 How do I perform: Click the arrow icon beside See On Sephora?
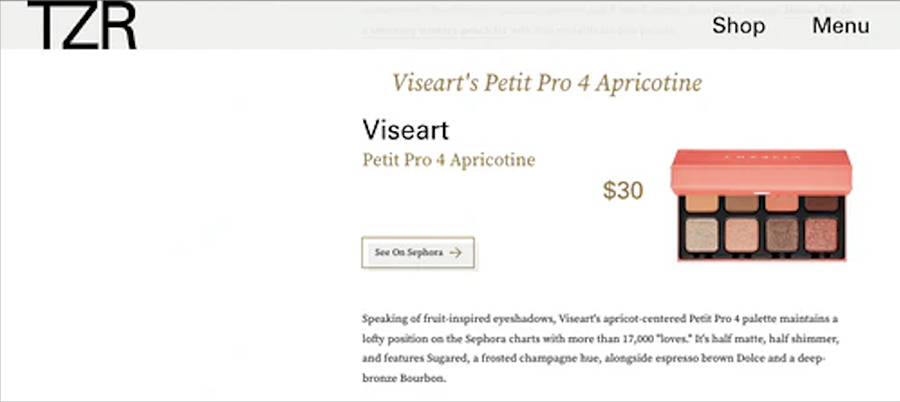pyautogui.click(x=456, y=253)
